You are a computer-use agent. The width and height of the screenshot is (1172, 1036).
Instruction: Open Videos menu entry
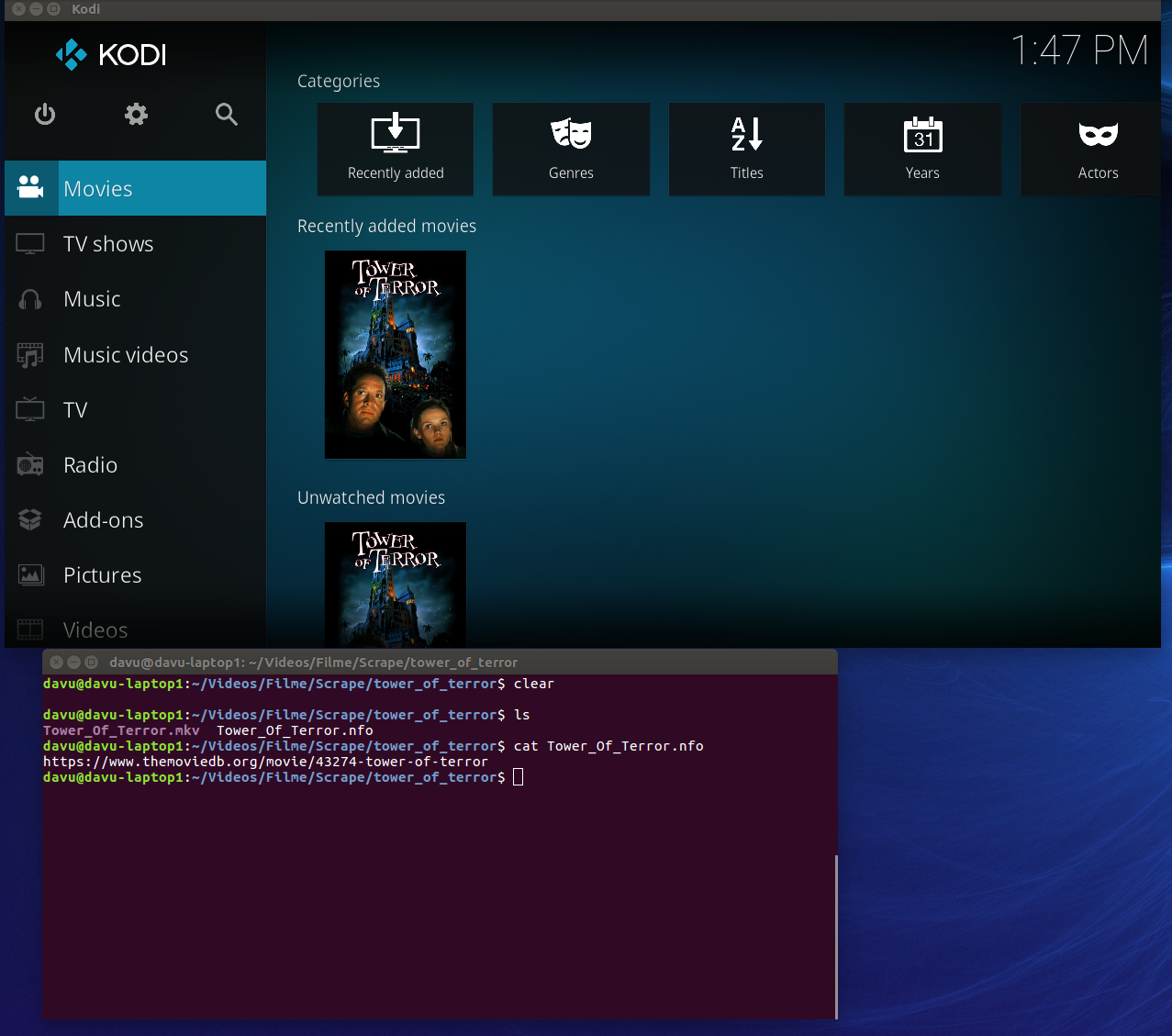[x=136, y=630]
